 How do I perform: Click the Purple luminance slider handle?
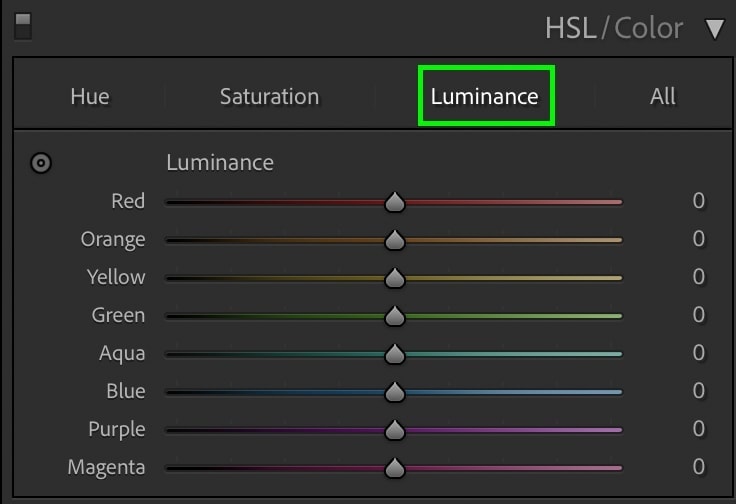pyautogui.click(x=395, y=430)
